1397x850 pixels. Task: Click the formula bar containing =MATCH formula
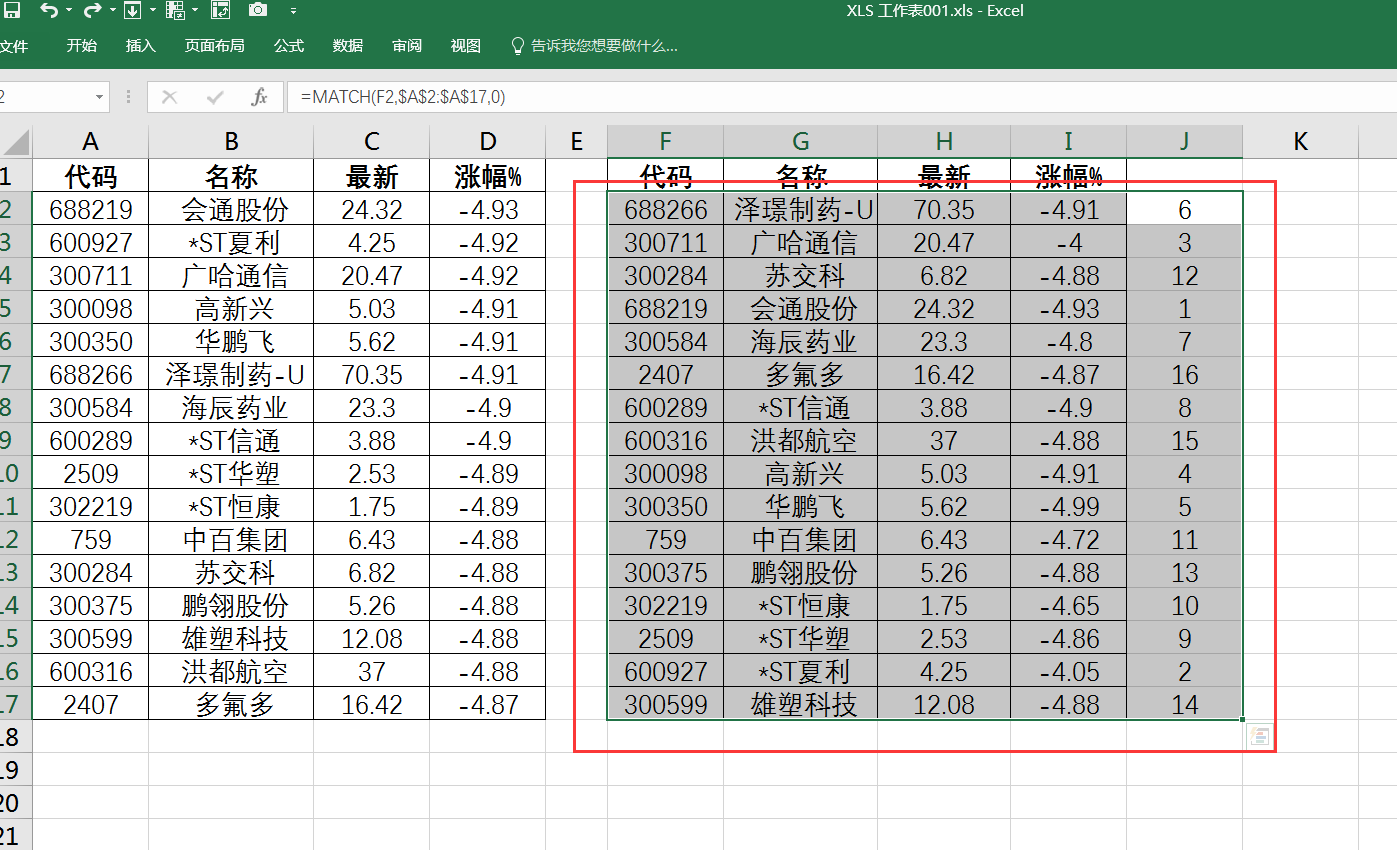pyautogui.click(x=842, y=97)
